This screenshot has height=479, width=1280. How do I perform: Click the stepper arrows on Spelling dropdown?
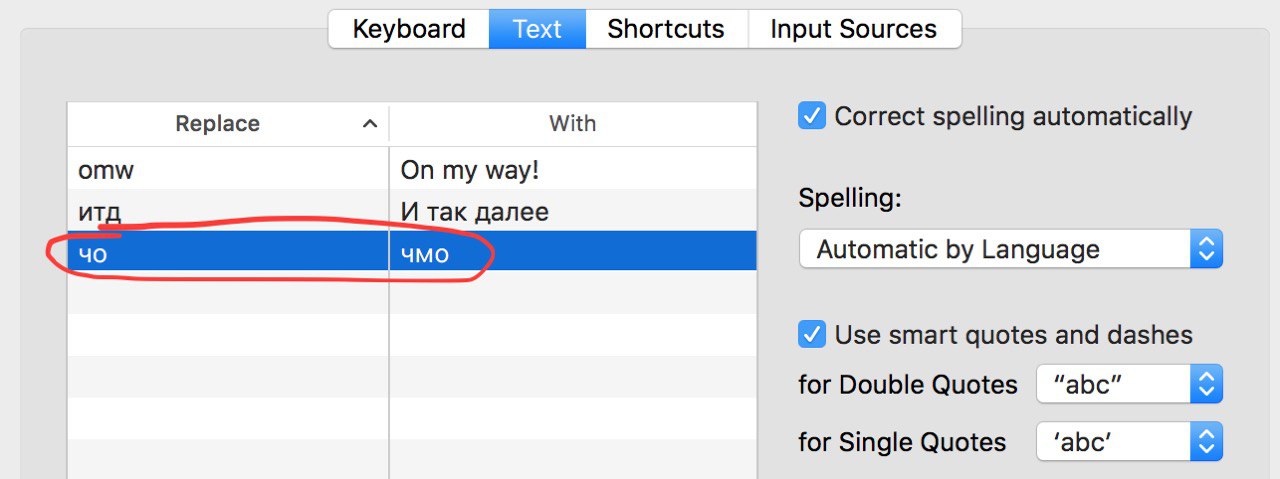pyautogui.click(x=1207, y=249)
